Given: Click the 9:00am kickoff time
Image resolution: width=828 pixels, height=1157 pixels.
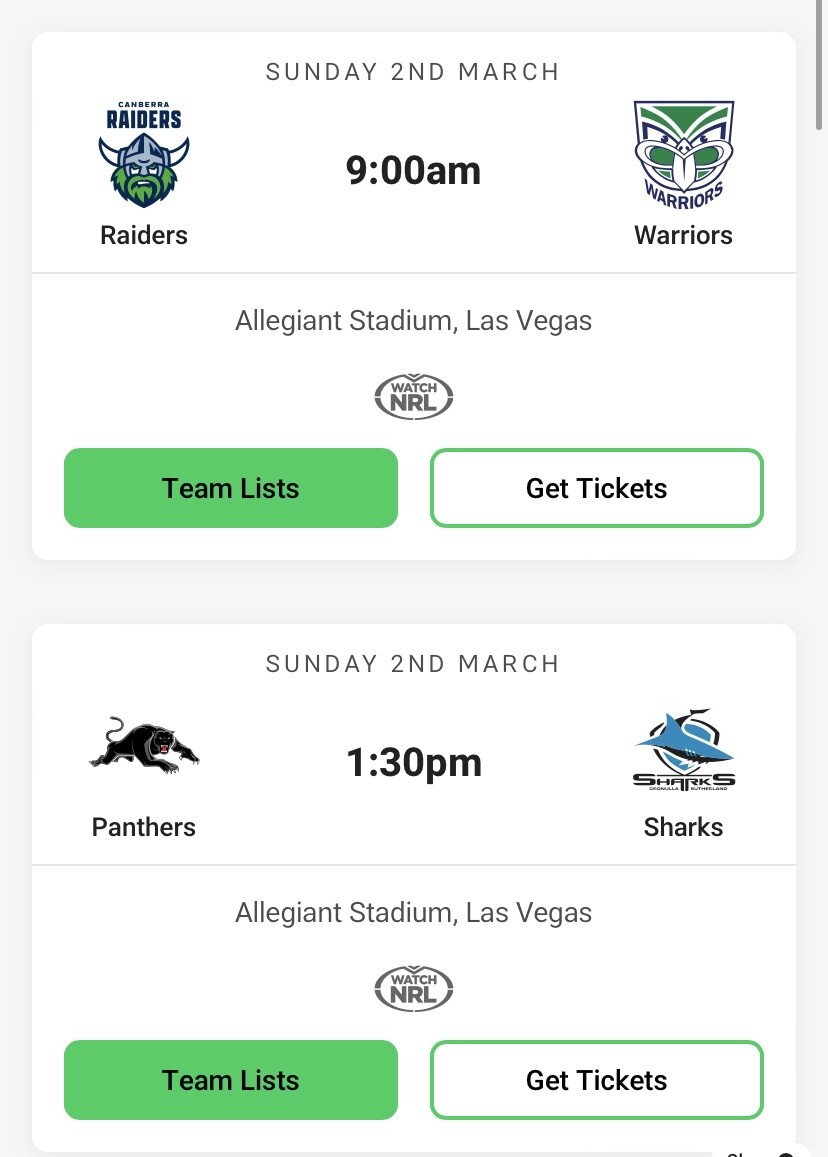Looking at the screenshot, I should (414, 171).
